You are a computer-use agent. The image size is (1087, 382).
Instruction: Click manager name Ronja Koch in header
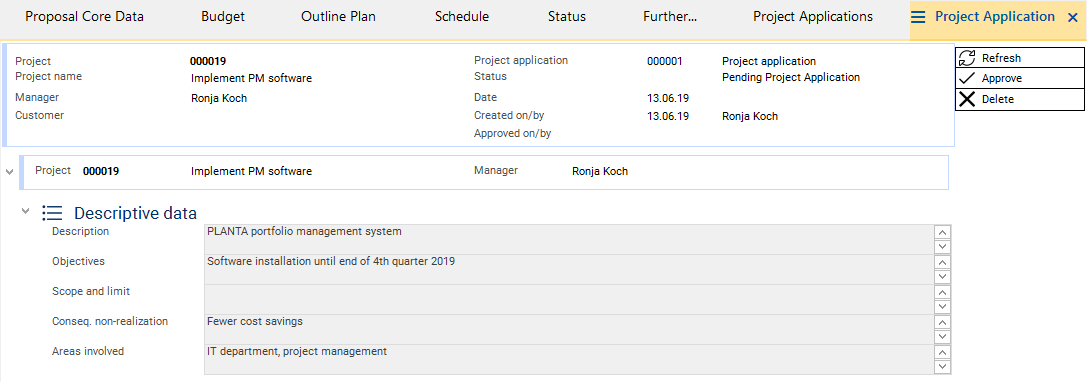(x=218, y=98)
